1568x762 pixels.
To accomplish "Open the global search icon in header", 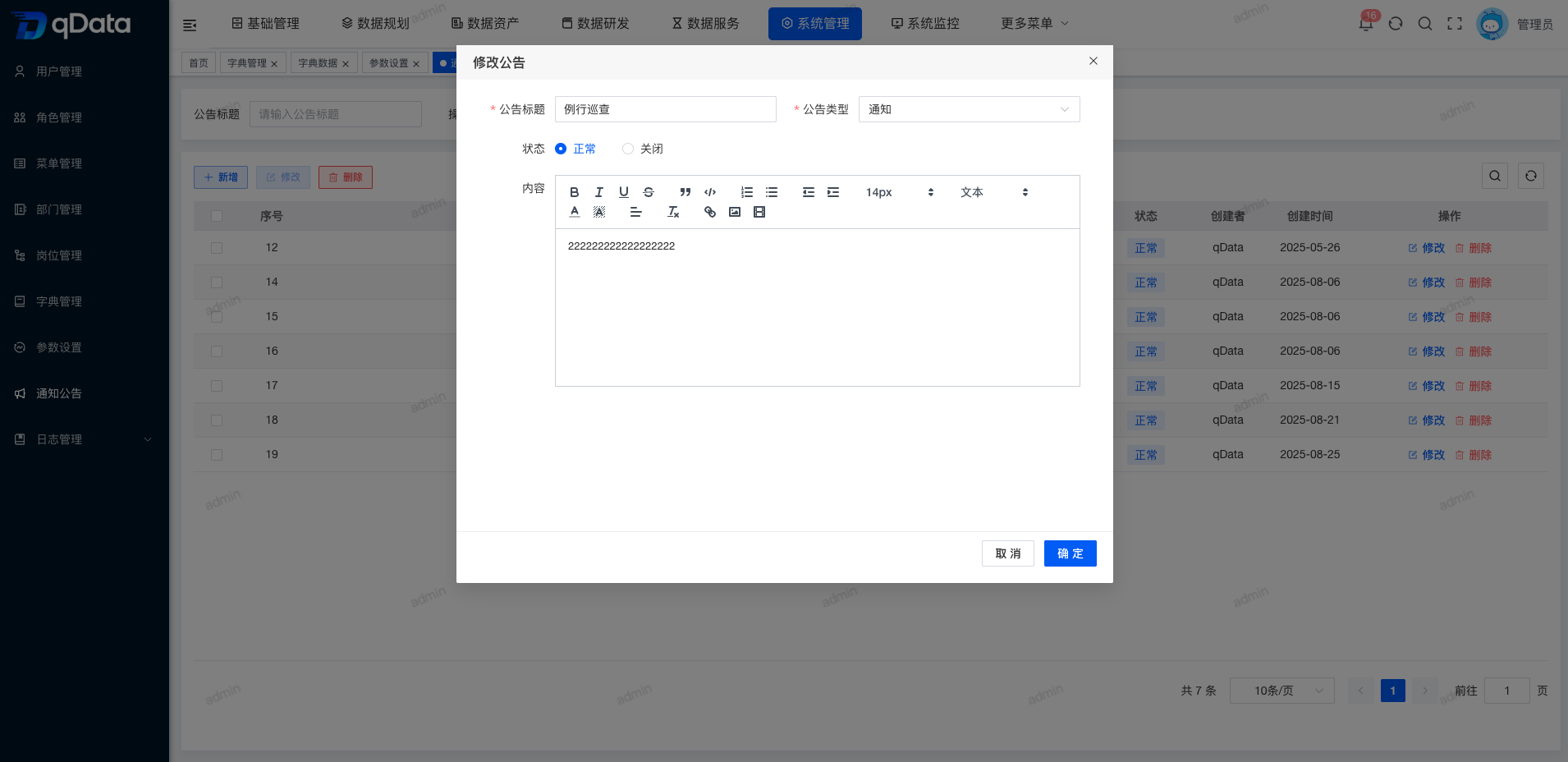I will pos(1425,24).
